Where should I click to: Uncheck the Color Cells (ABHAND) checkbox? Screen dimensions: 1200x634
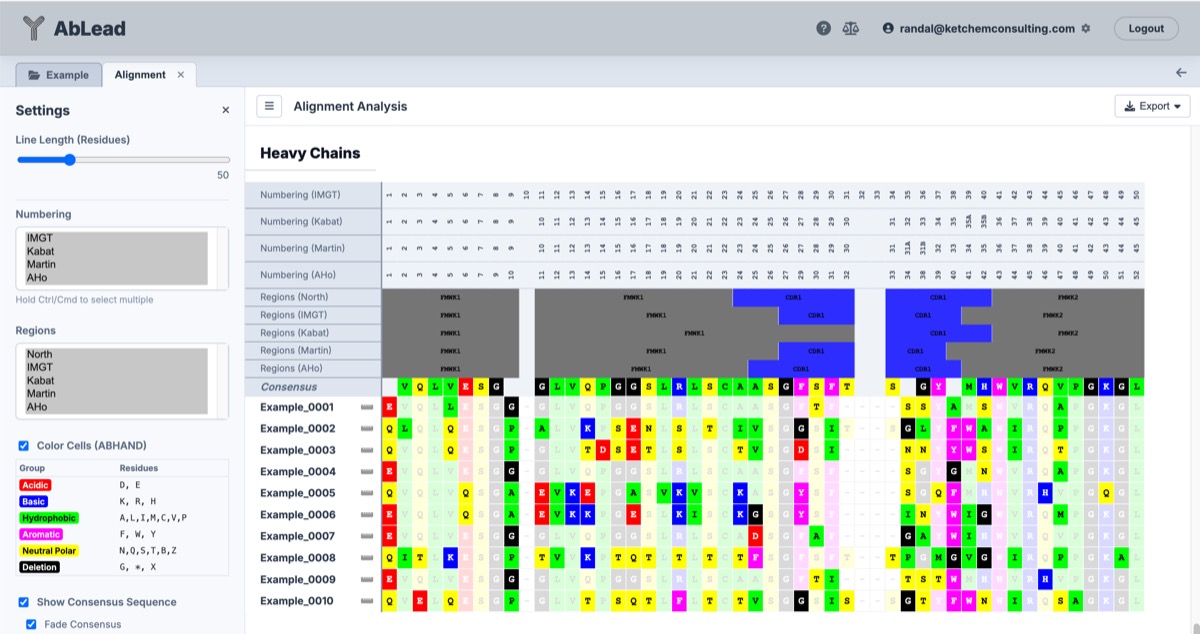pyautogui.click(x=24, y=446)
